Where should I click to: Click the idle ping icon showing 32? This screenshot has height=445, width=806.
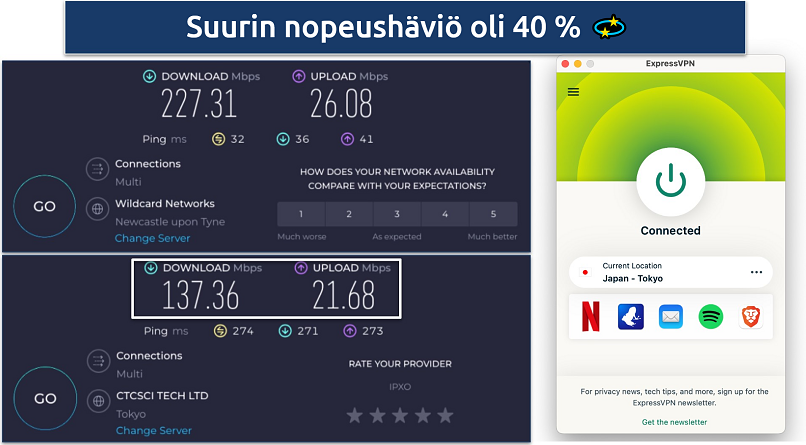pos(218,139)
